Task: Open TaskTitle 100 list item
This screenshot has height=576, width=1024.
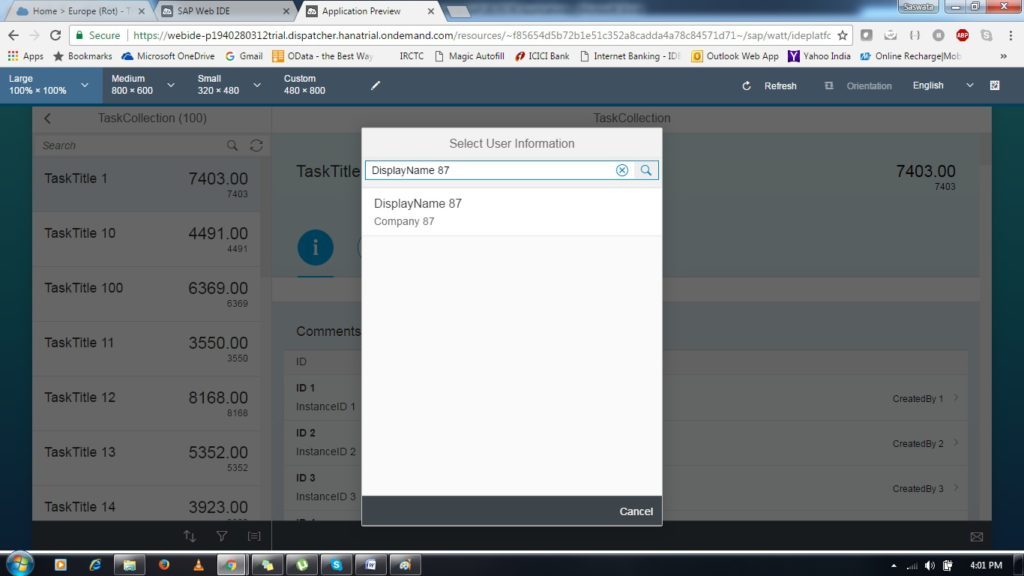Action: point(146,294)
